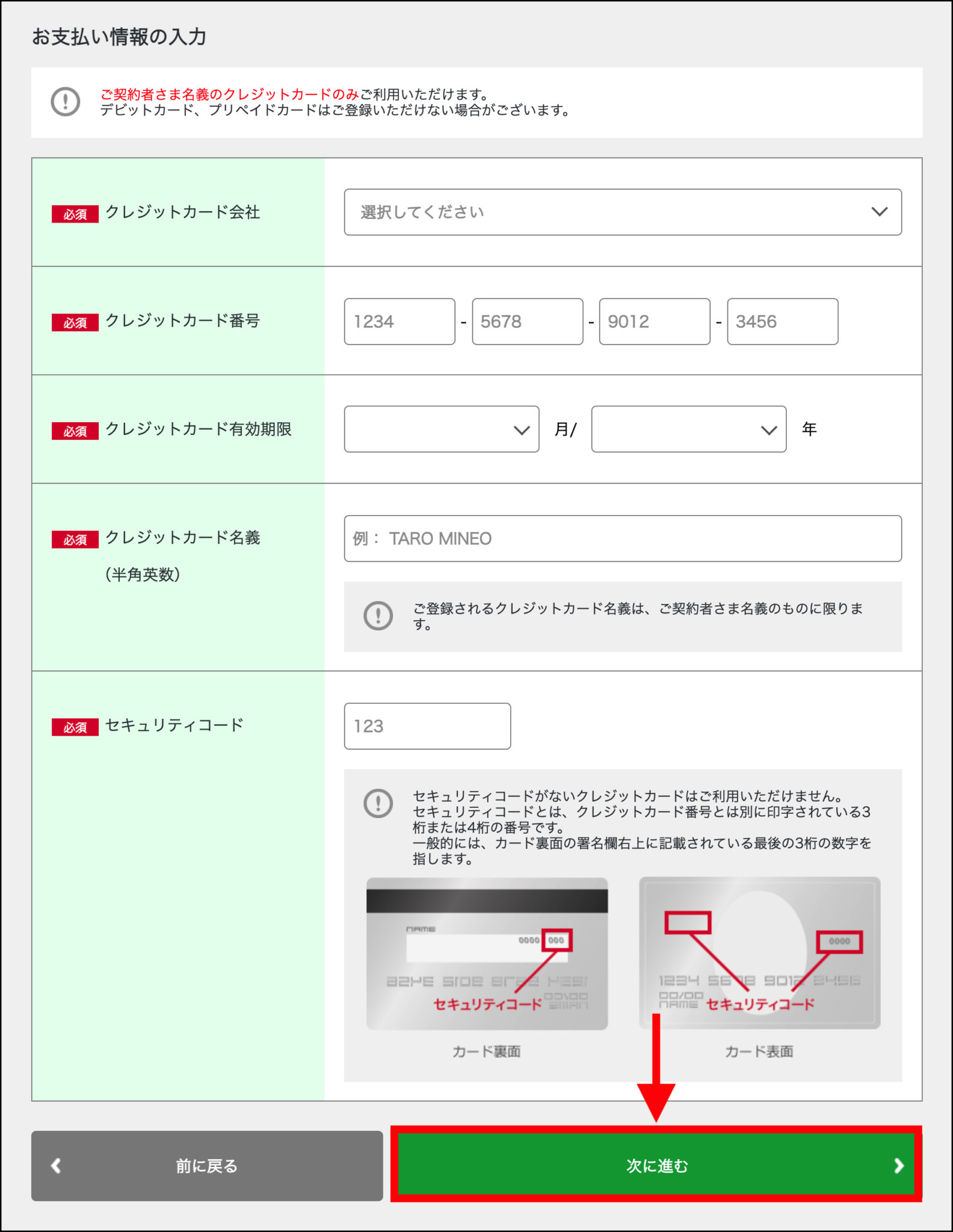Viewport: 953px width, 1232px height.
Task: Expand the expiration month dropdown
Action: pyautogui.click(x=441, y=429)
